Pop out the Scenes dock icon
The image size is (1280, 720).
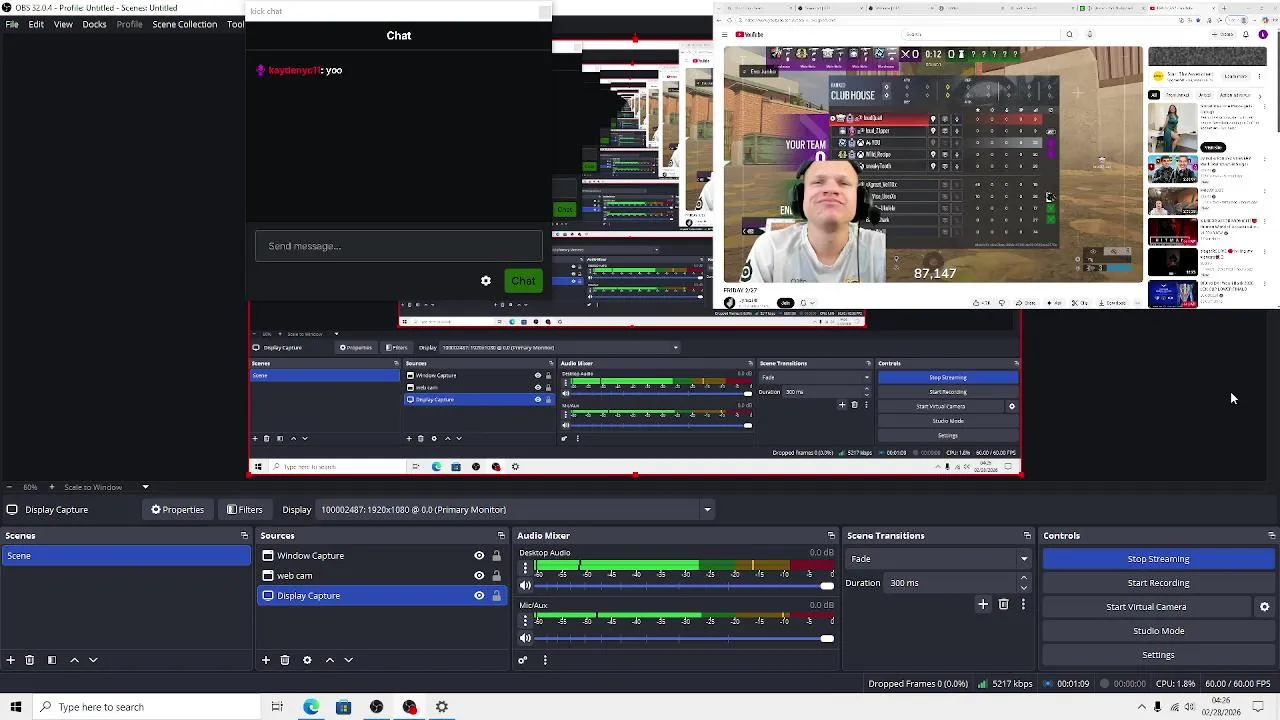(244, 536)
